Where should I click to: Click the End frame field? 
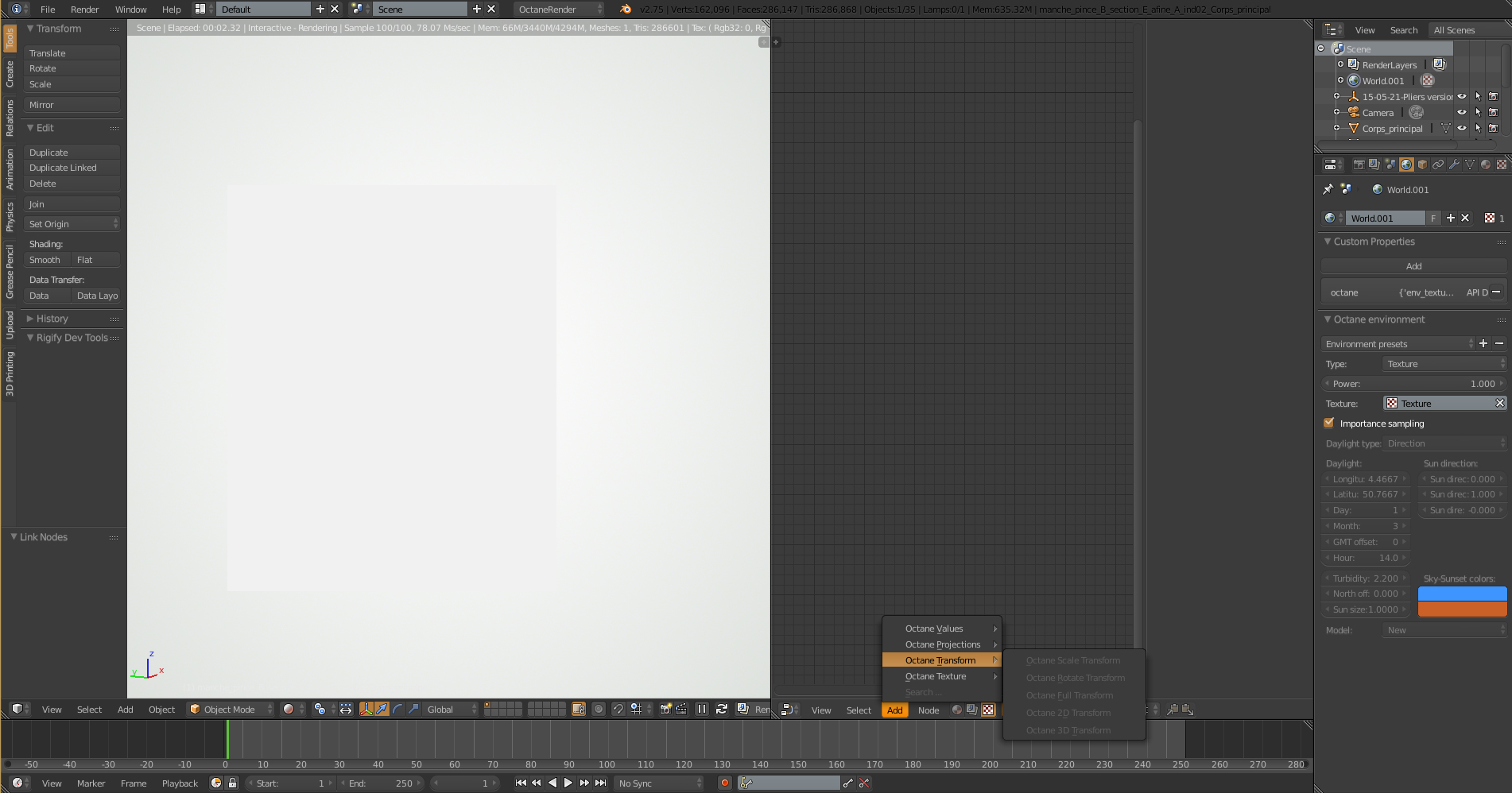point(381,783)
